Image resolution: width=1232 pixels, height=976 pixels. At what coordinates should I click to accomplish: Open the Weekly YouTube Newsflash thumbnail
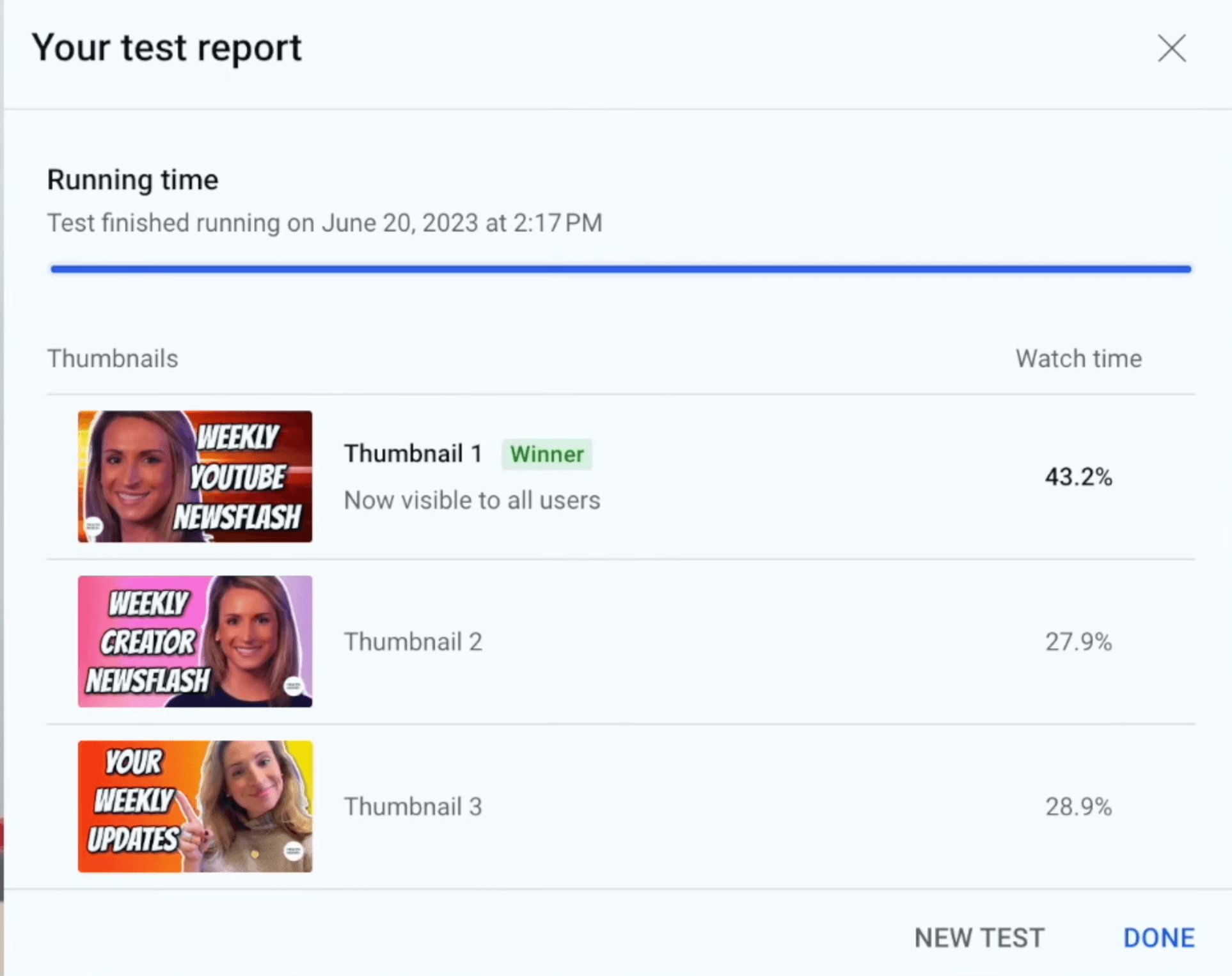tap(195, 477)
